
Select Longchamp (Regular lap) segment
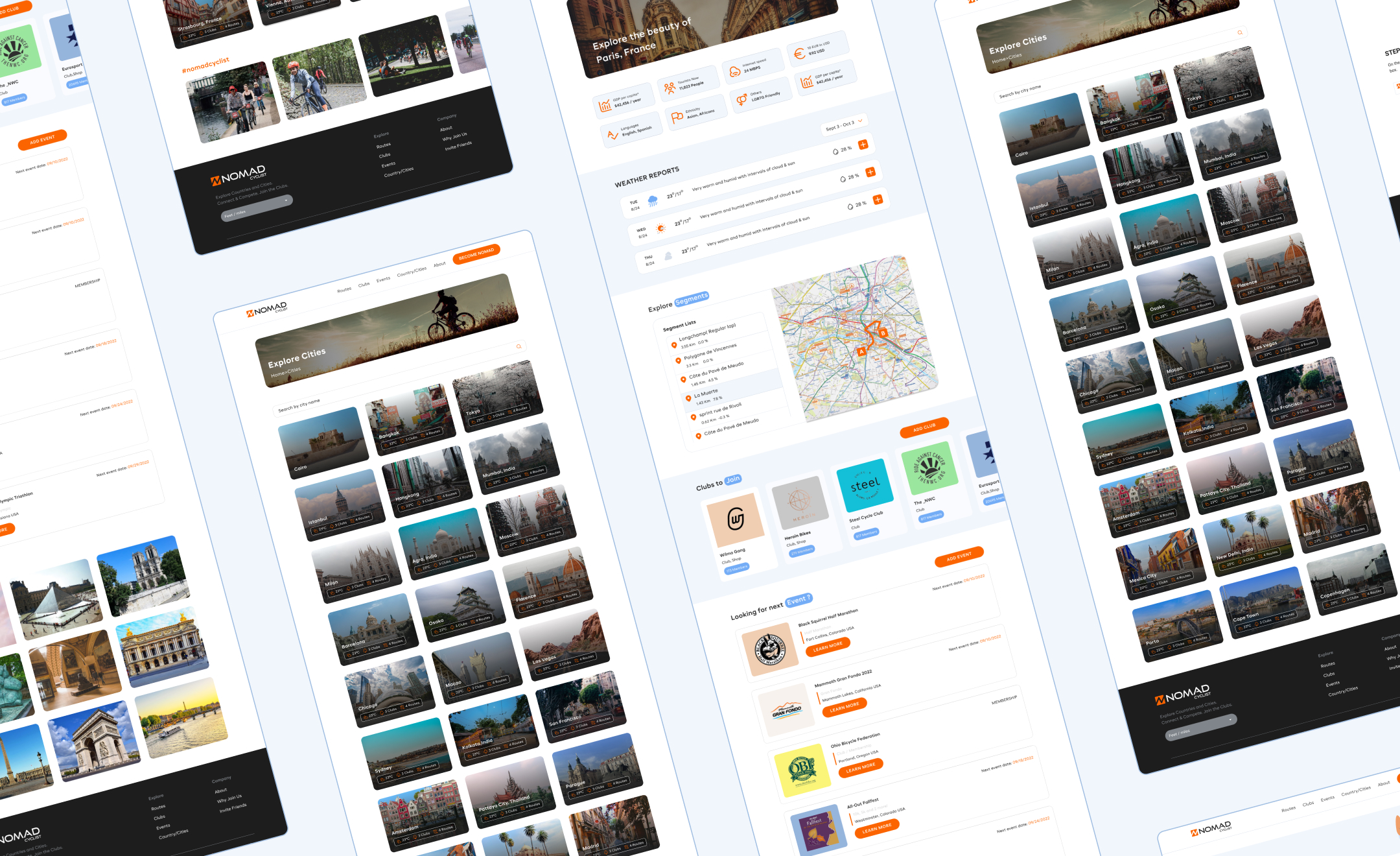click(706, 331)
